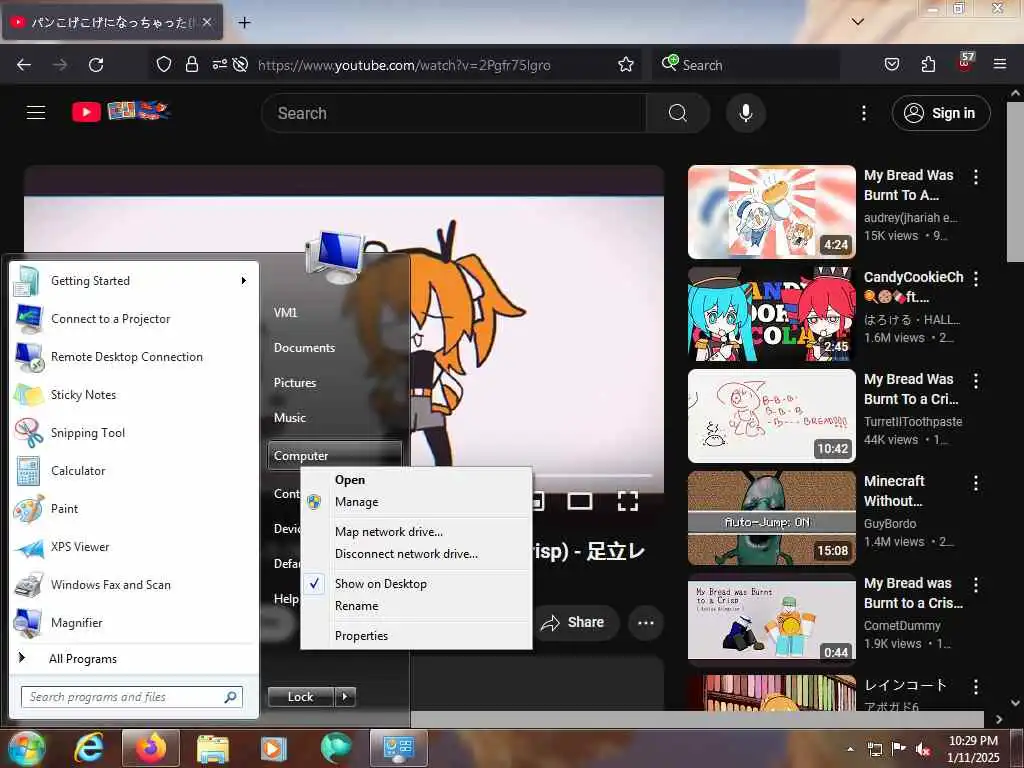Screen dimensions: 1024x768
Task: Open Documents from Start menu right pane
Action: click(304, 348)
